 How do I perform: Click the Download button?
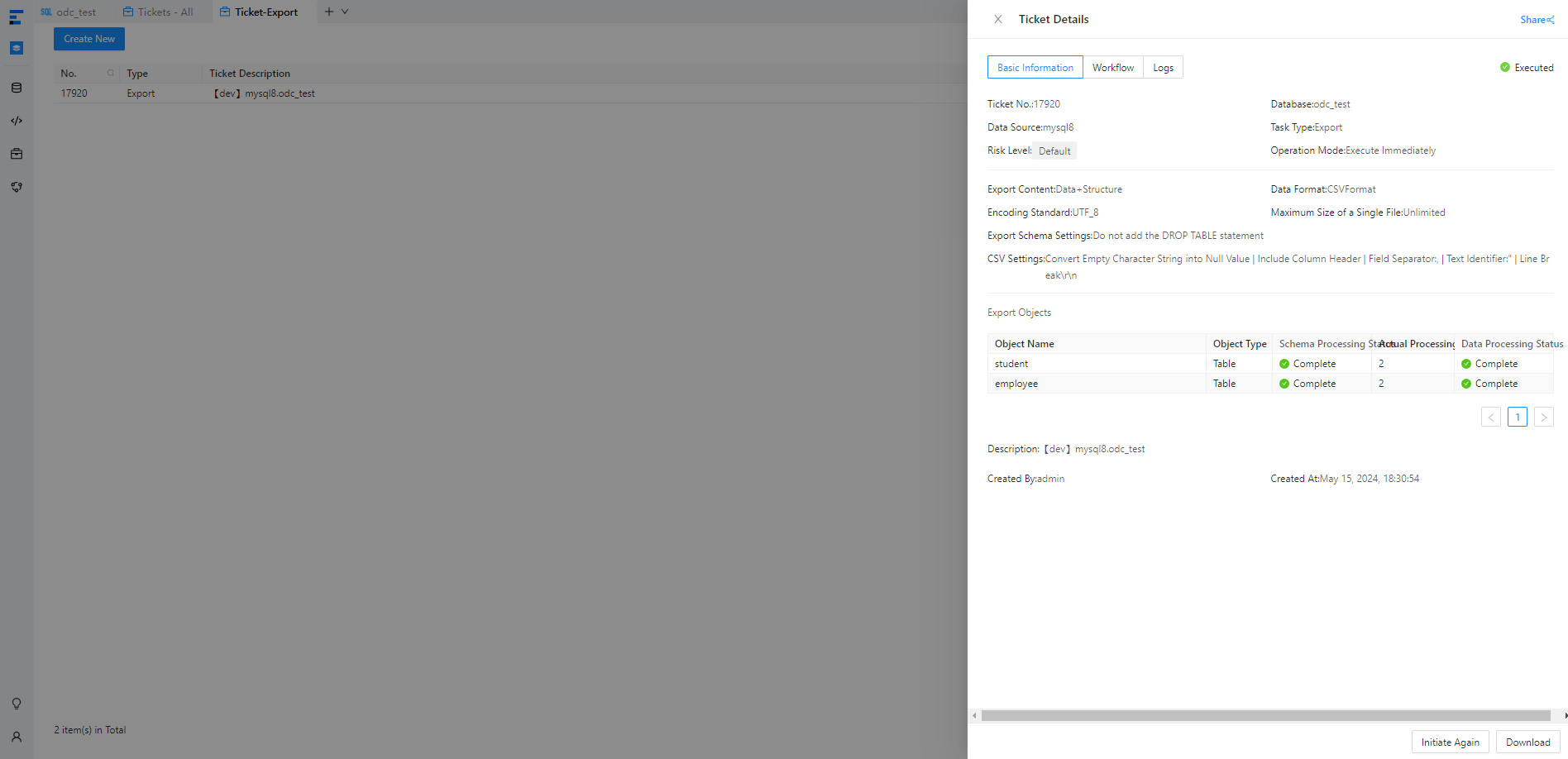(x=1527, y=742)
